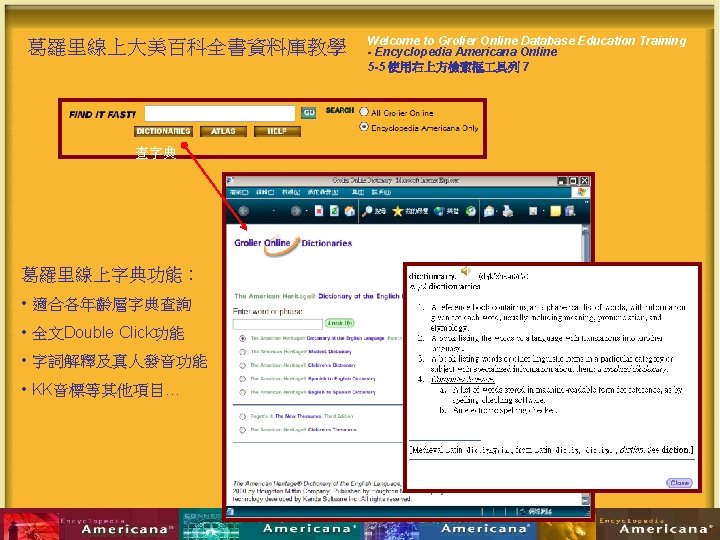Click the GO button next to Find It Fast

309,112
